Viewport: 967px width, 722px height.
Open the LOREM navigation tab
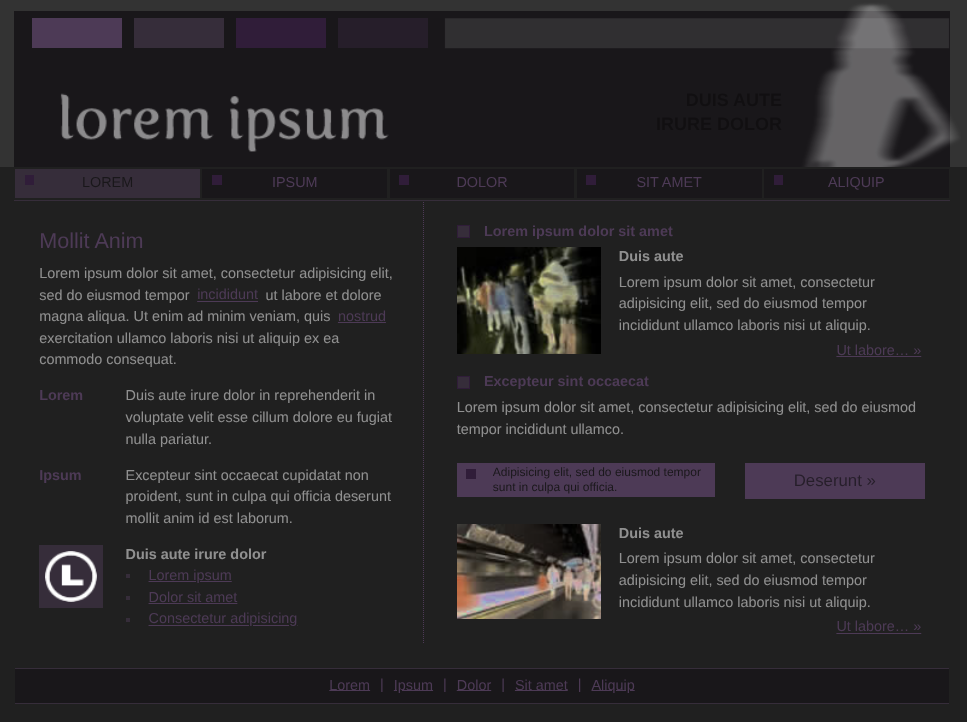[107, 183]
